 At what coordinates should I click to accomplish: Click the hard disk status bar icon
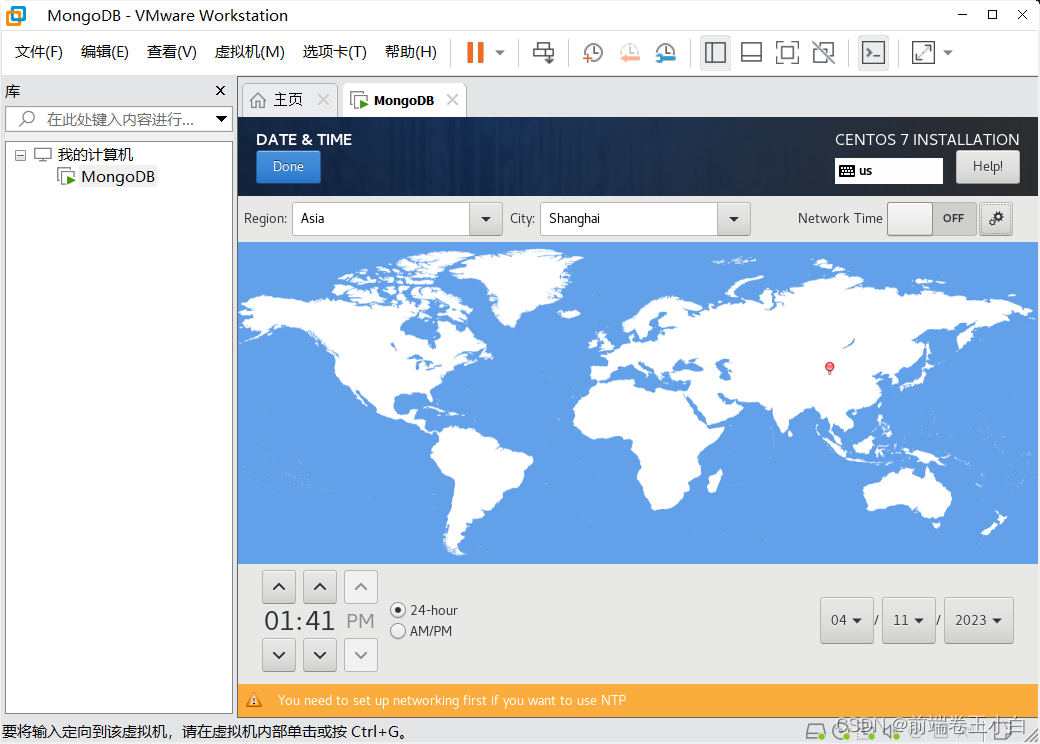click(815, 731)
